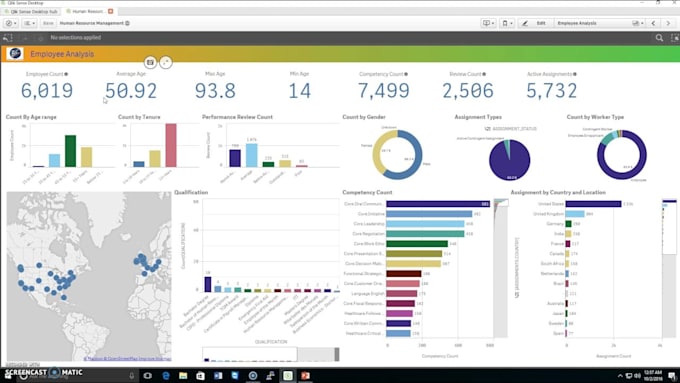Click the Qualification chart mini scrollbar
680x383 pixels.
(x=271, y=354)
